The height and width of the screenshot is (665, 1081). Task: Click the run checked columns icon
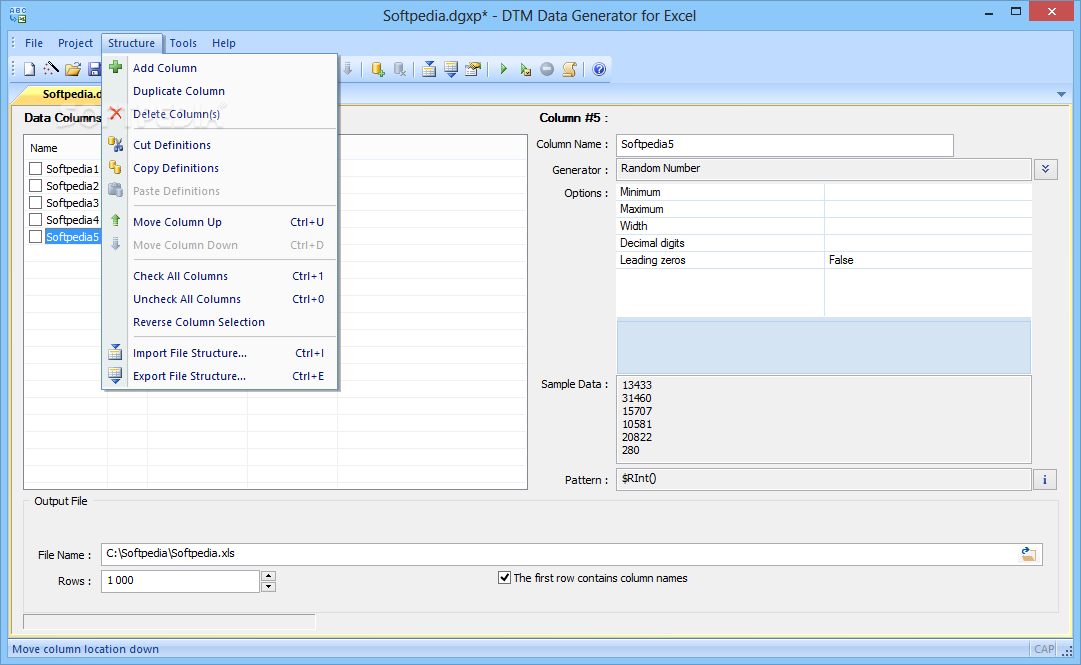525,69
